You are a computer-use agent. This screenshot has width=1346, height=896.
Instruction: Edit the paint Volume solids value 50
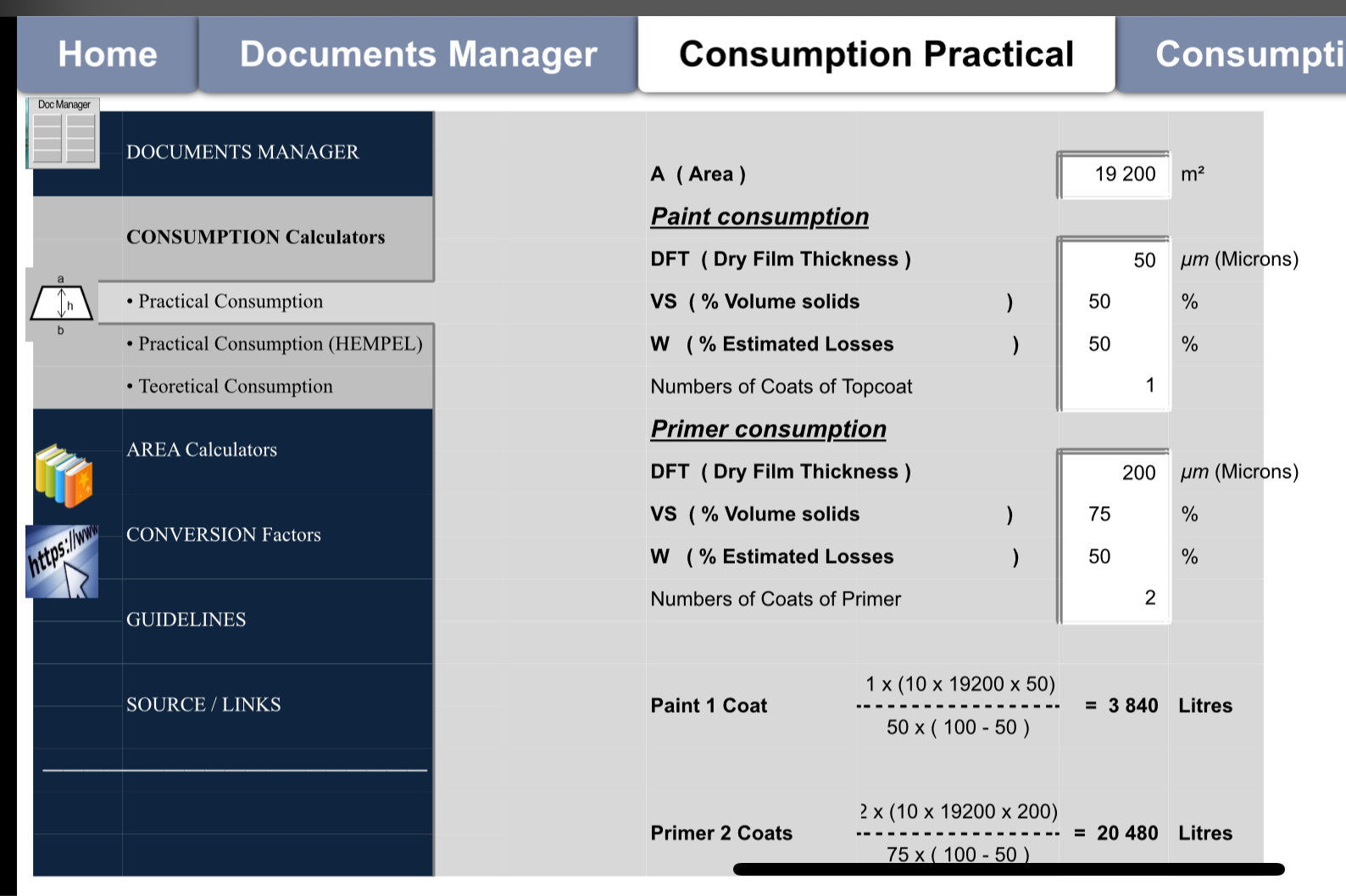click(1114, 302)
